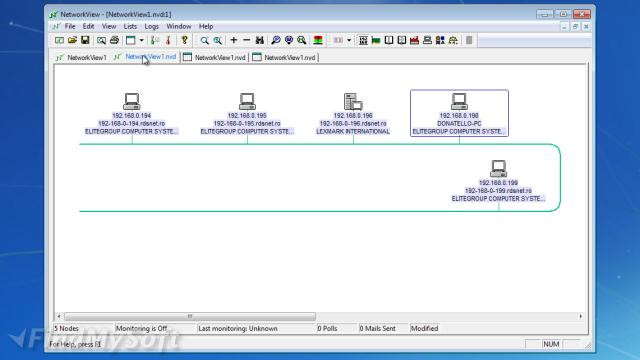Click the 192-168-0-199.rdsnet.ro hostname label
Image resolution: width=640 pixels, height=360 pixels.
pyautogui.click(x=498, y=191)
